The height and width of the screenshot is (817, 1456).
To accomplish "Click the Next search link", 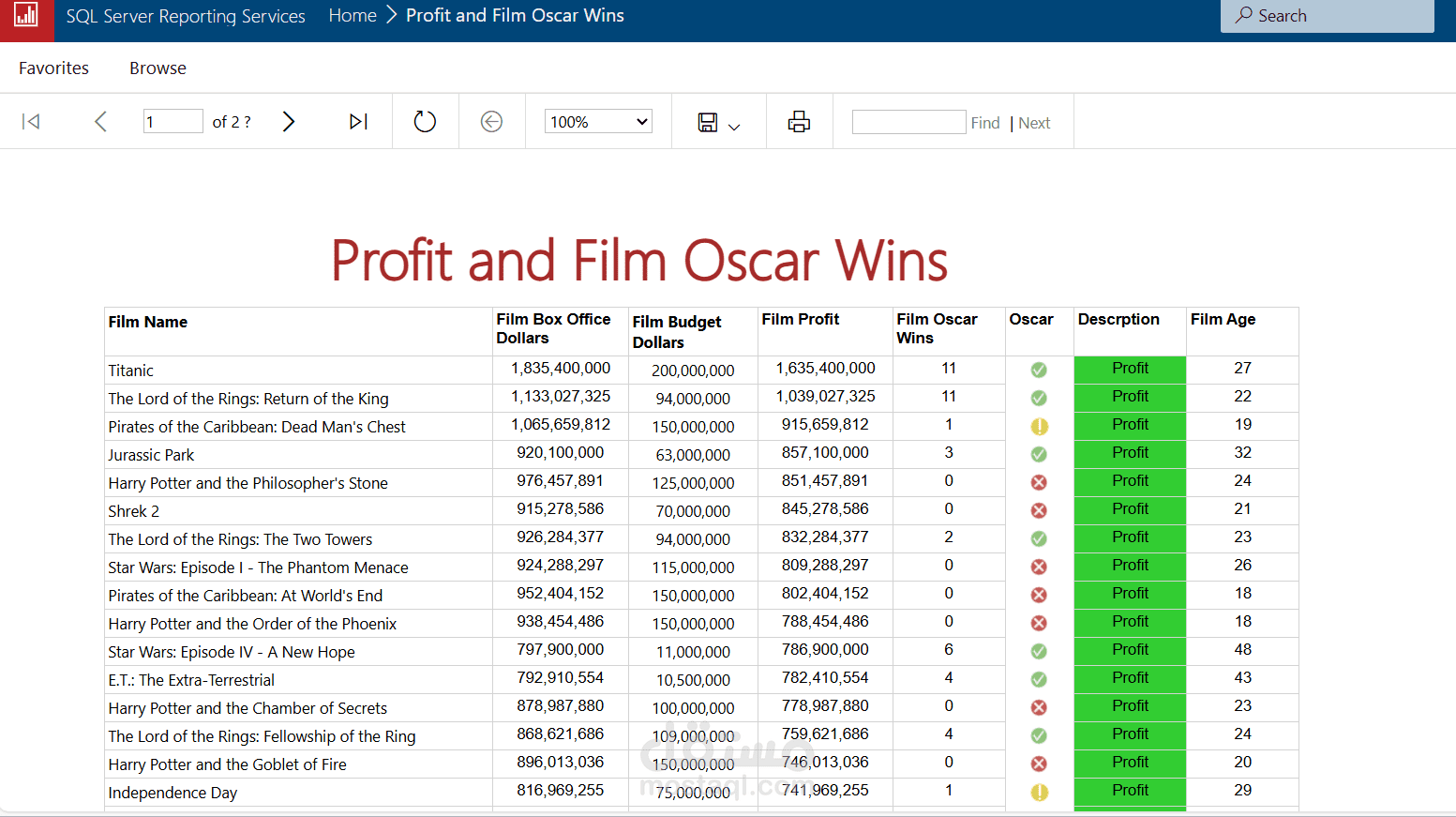I will coord(1034,122).
